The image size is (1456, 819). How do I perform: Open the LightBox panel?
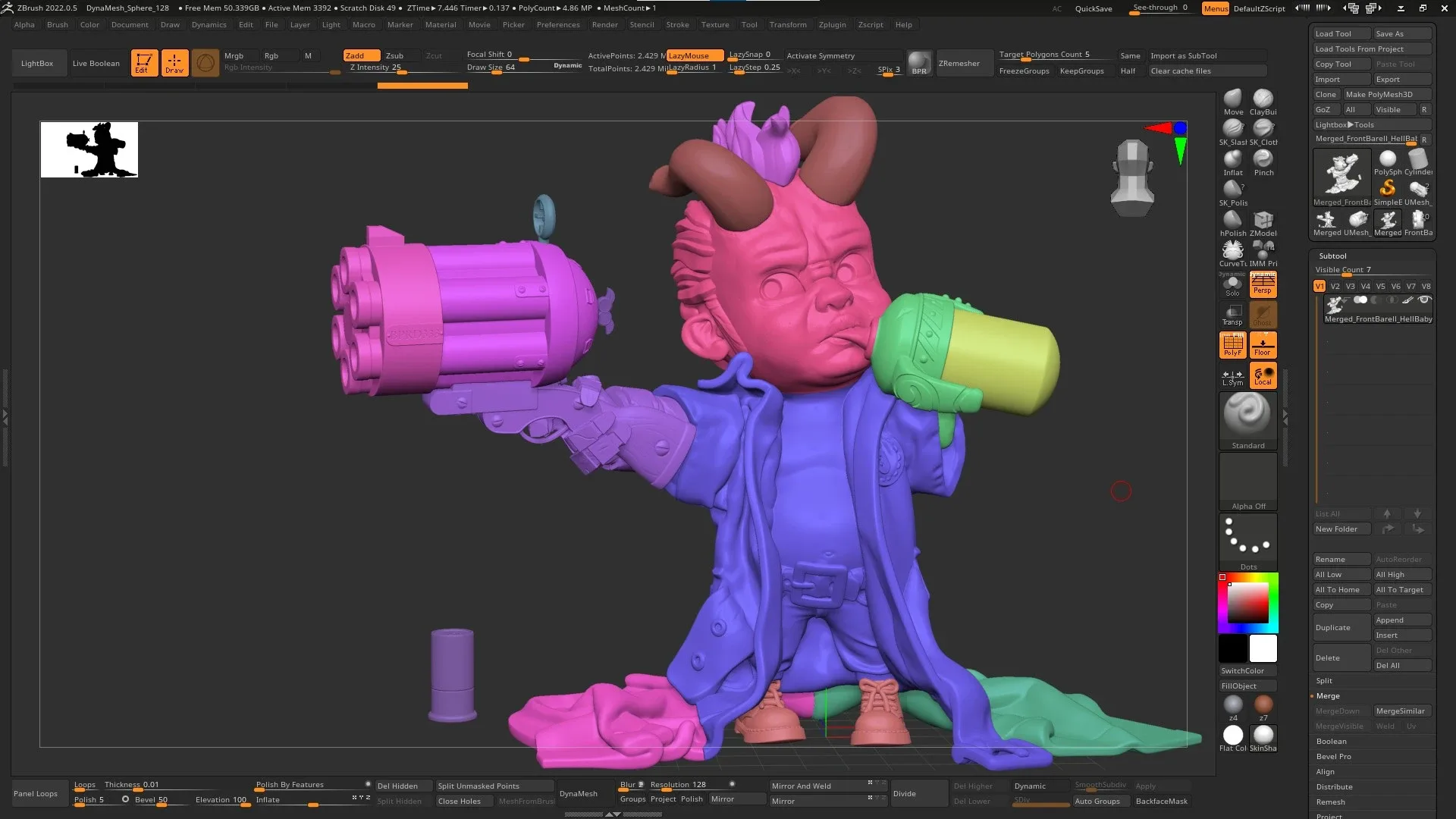(39, 63)
